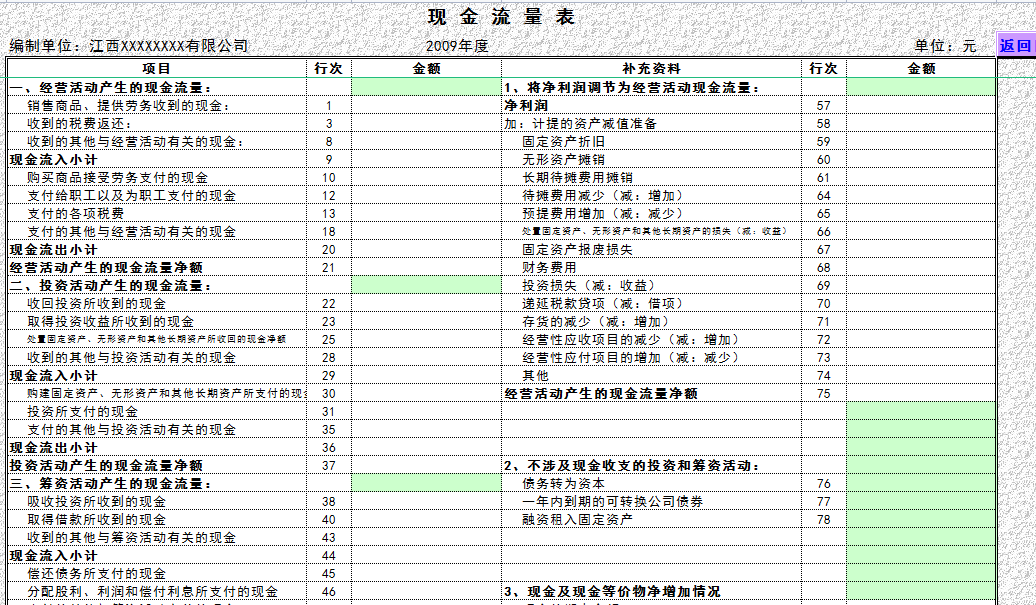Click the 编制单位 company name cell

click(x=129, y=46)
